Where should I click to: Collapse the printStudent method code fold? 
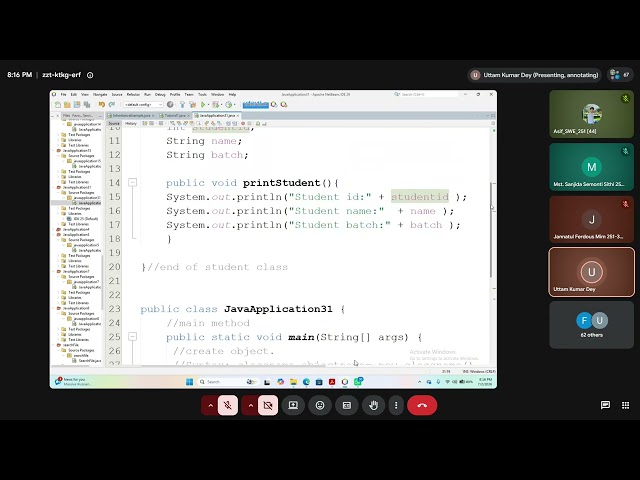[133, 182]
